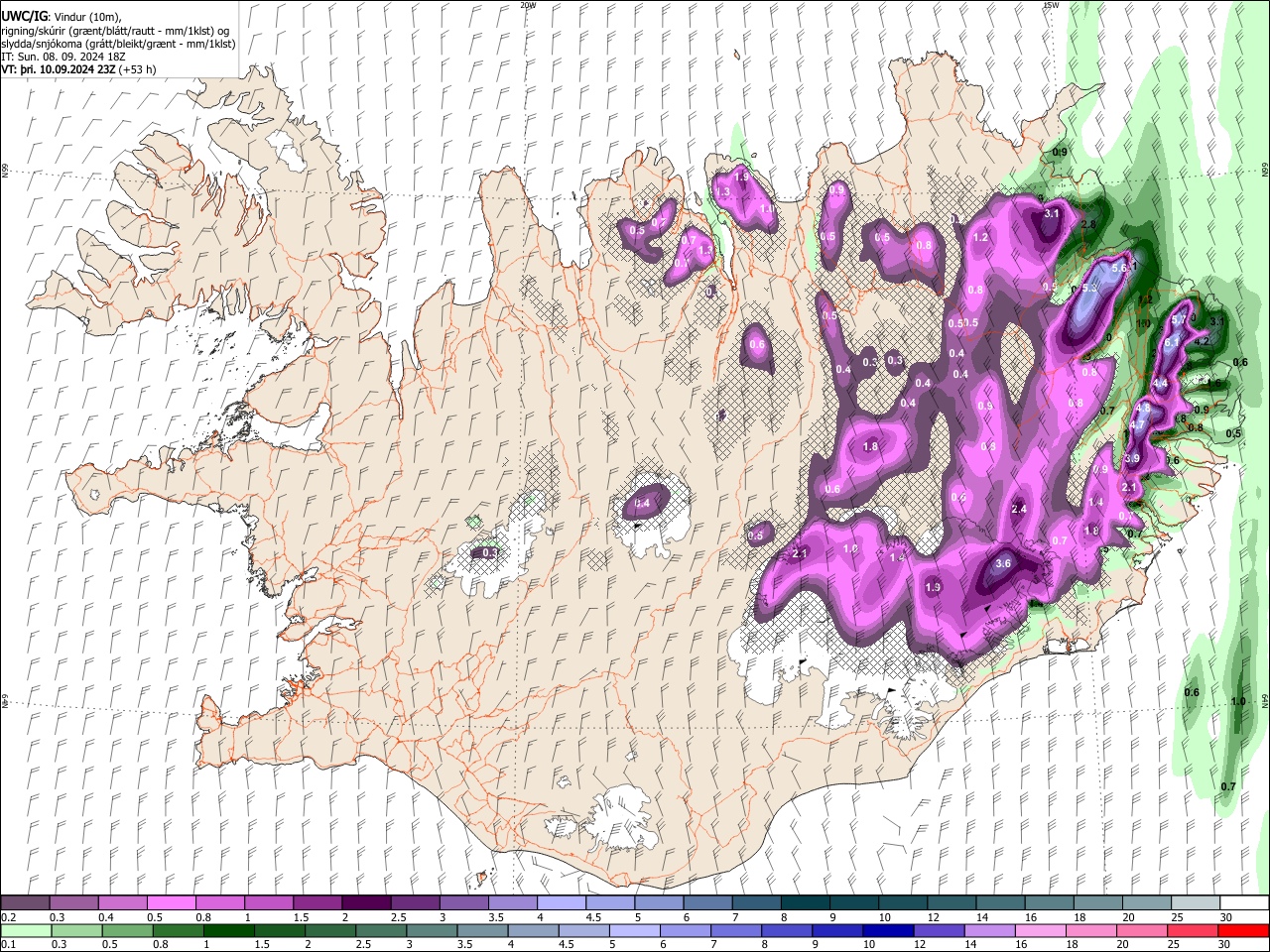
Task: Click the '4.7' precipitation value on the map
Action: click(x=1138, y=424)
